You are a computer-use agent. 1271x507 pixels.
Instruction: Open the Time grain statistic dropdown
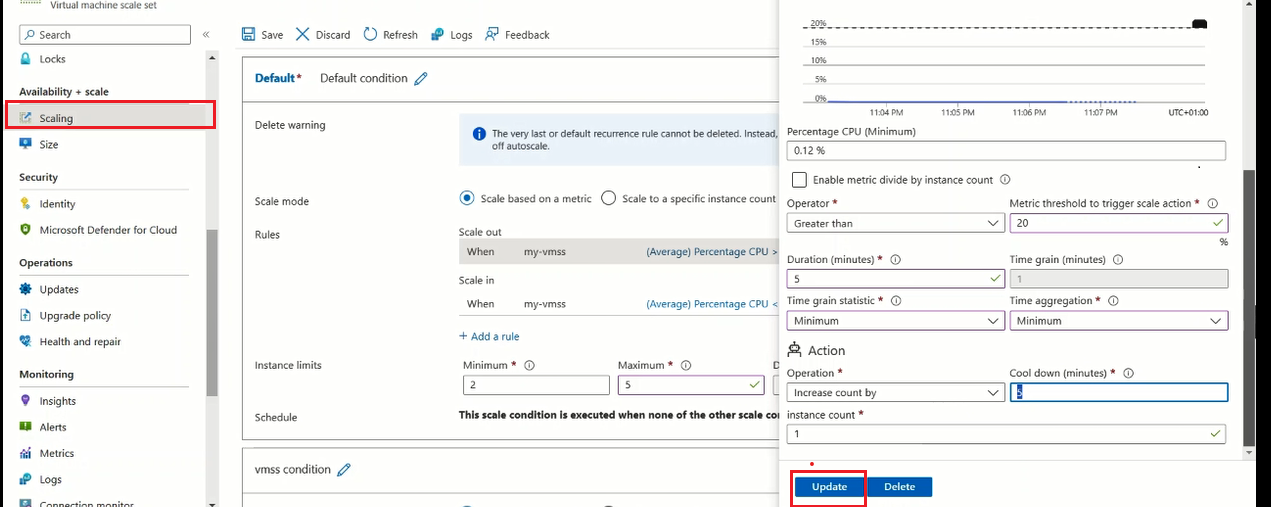[896, 320]
